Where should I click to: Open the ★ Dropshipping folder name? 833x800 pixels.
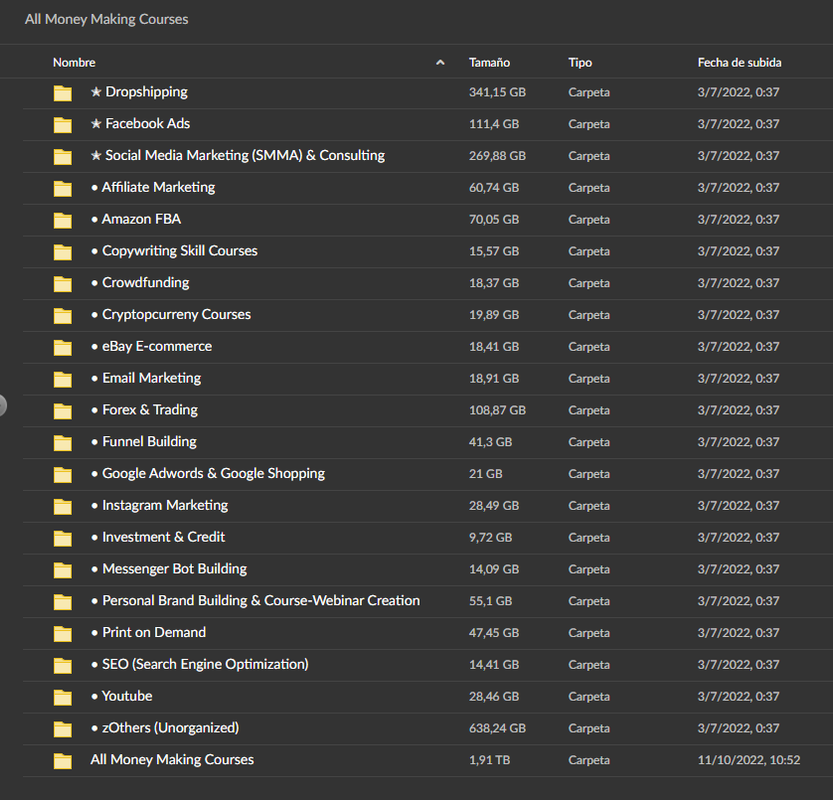point(139,92)
